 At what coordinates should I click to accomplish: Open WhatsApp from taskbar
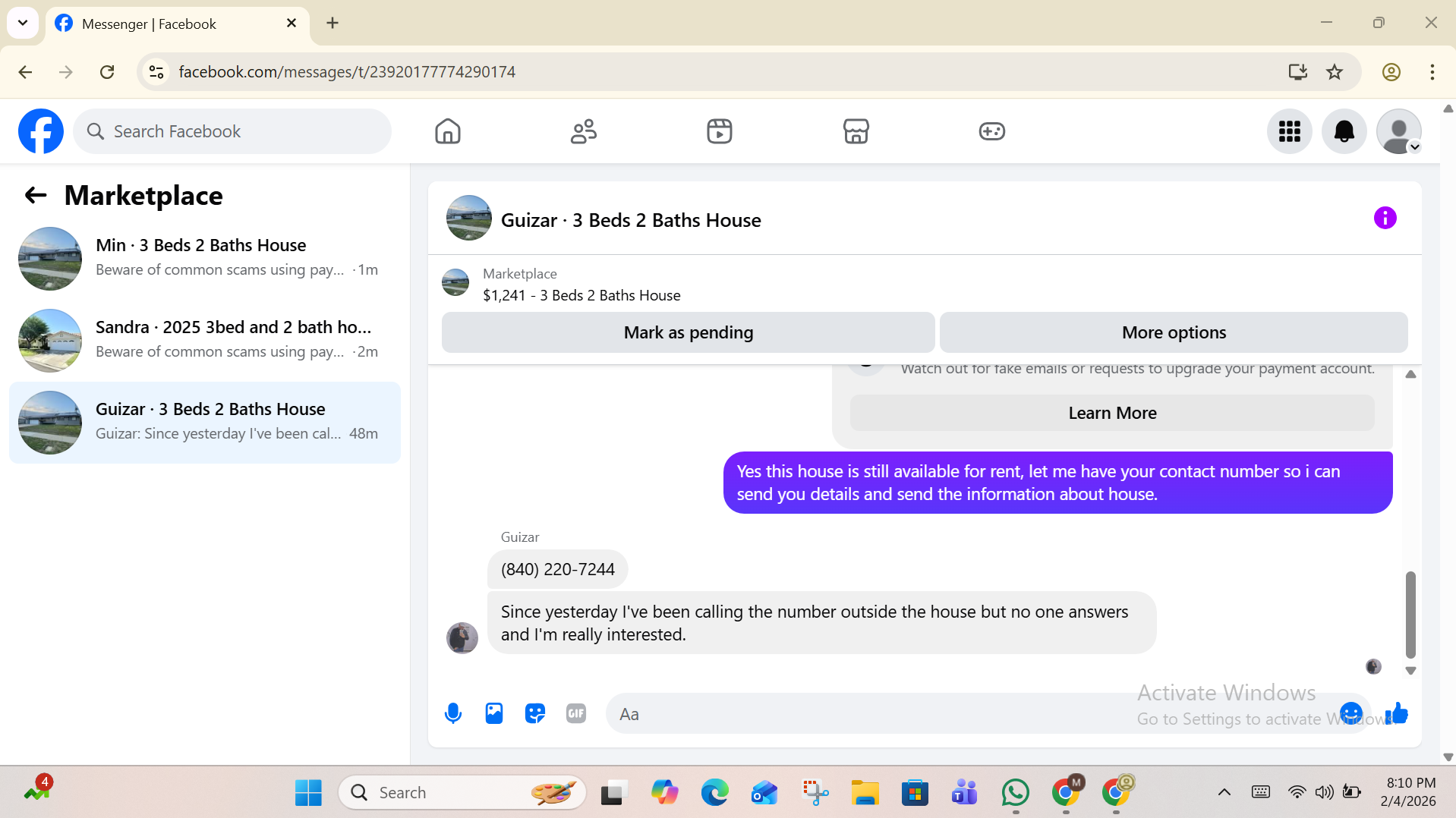point(1015,792)
